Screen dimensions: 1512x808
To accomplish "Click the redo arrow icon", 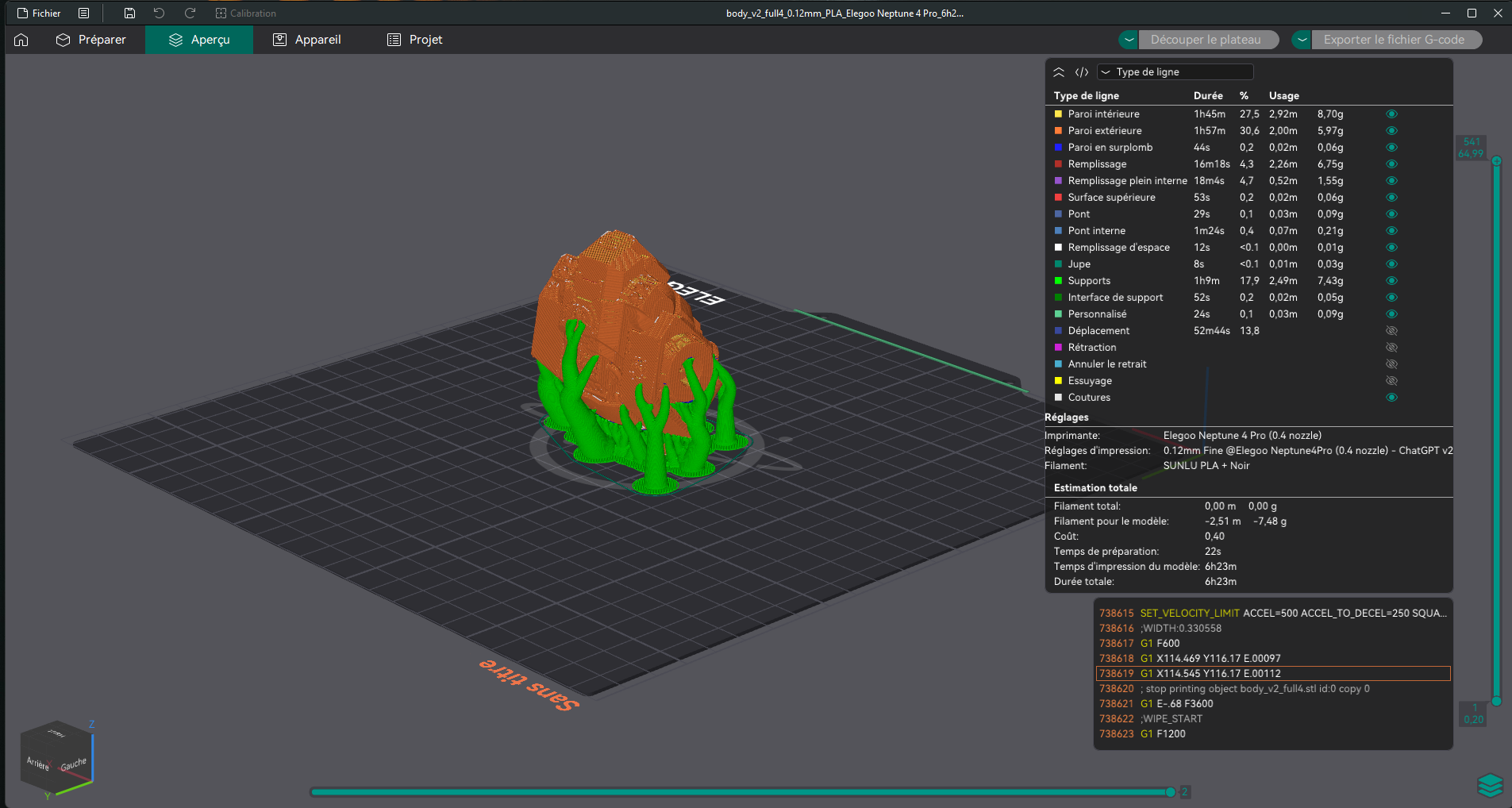I will pos(190,13).
